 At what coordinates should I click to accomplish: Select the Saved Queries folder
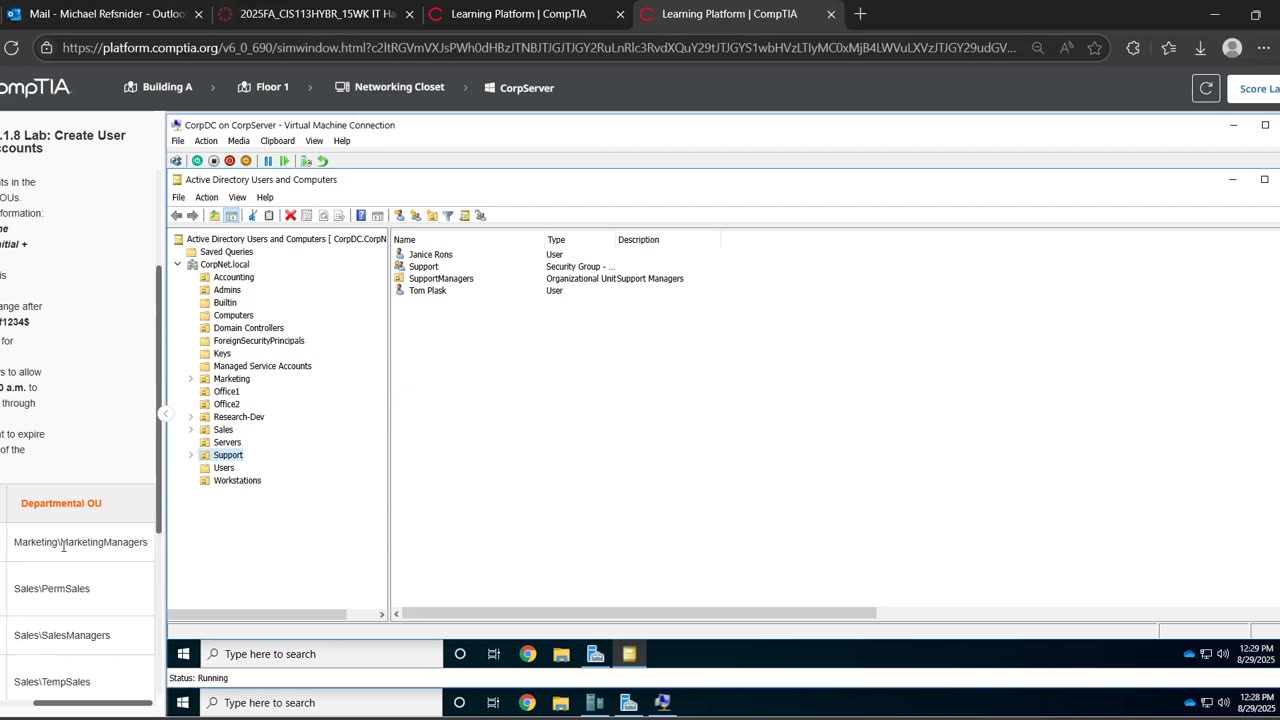pyautogui.click(x=226, y=252)
